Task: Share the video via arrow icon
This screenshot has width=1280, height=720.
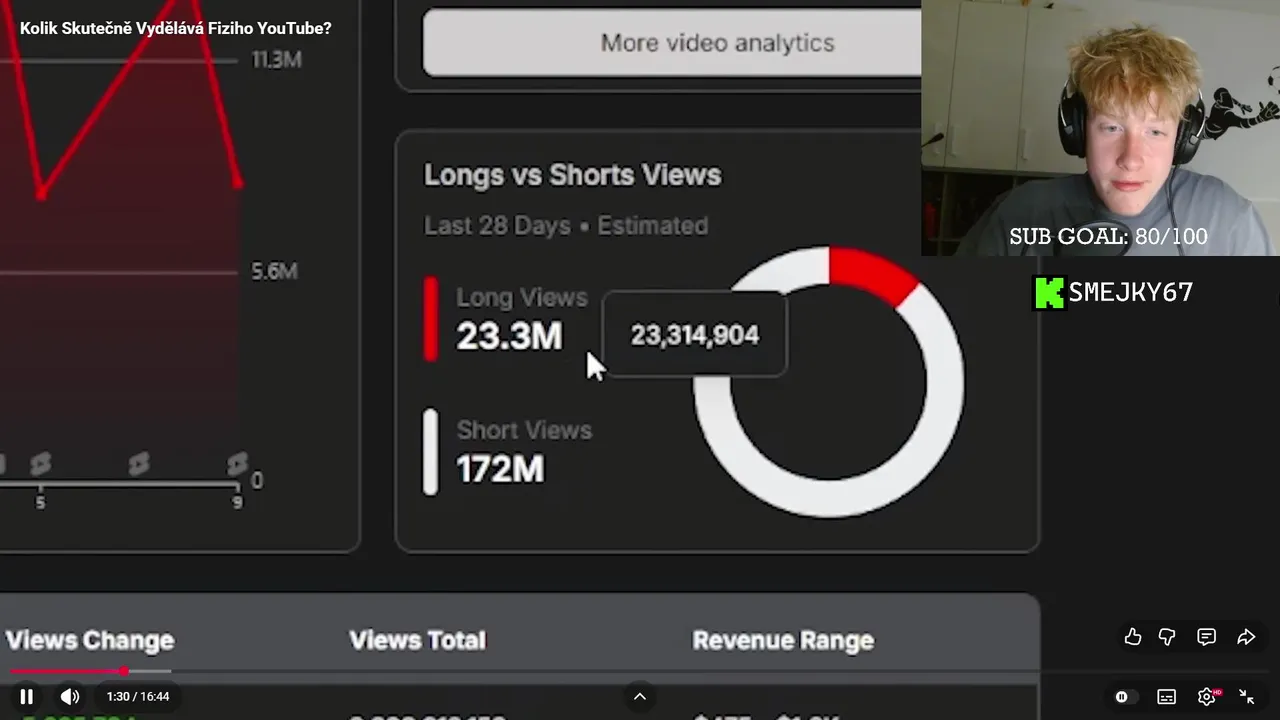Action: tap(1246, 637)
